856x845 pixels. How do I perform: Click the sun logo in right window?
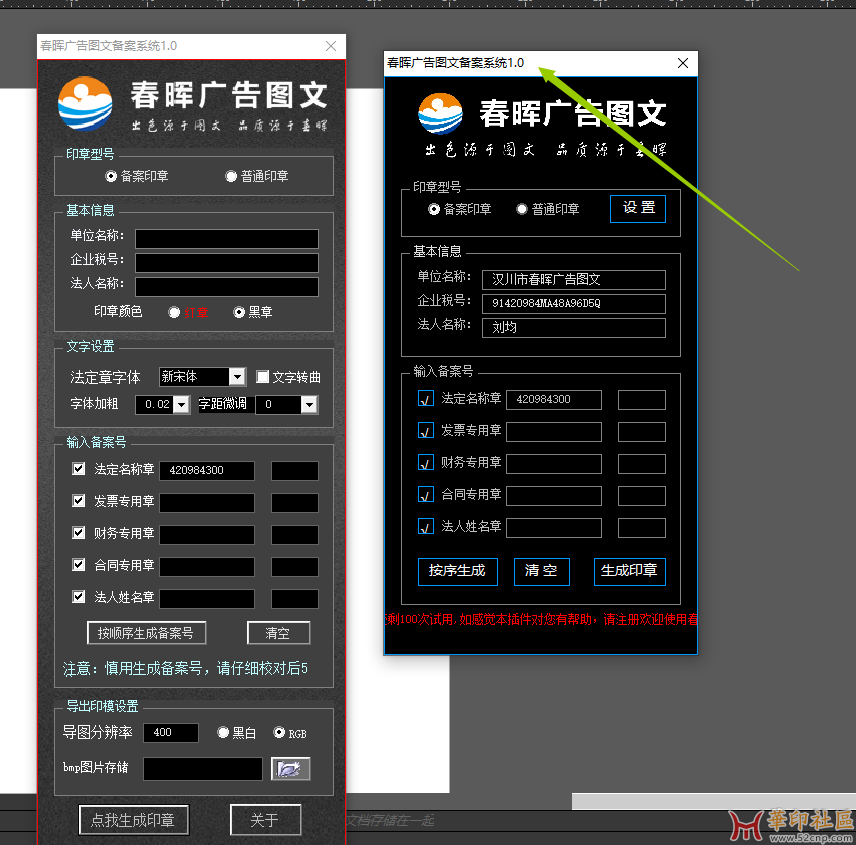pos(440,114)
